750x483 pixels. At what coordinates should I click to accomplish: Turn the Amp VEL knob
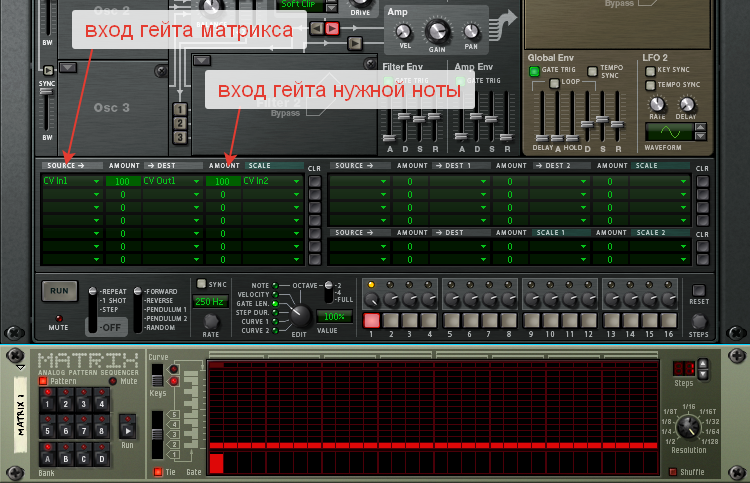click(x=404, y=32)
